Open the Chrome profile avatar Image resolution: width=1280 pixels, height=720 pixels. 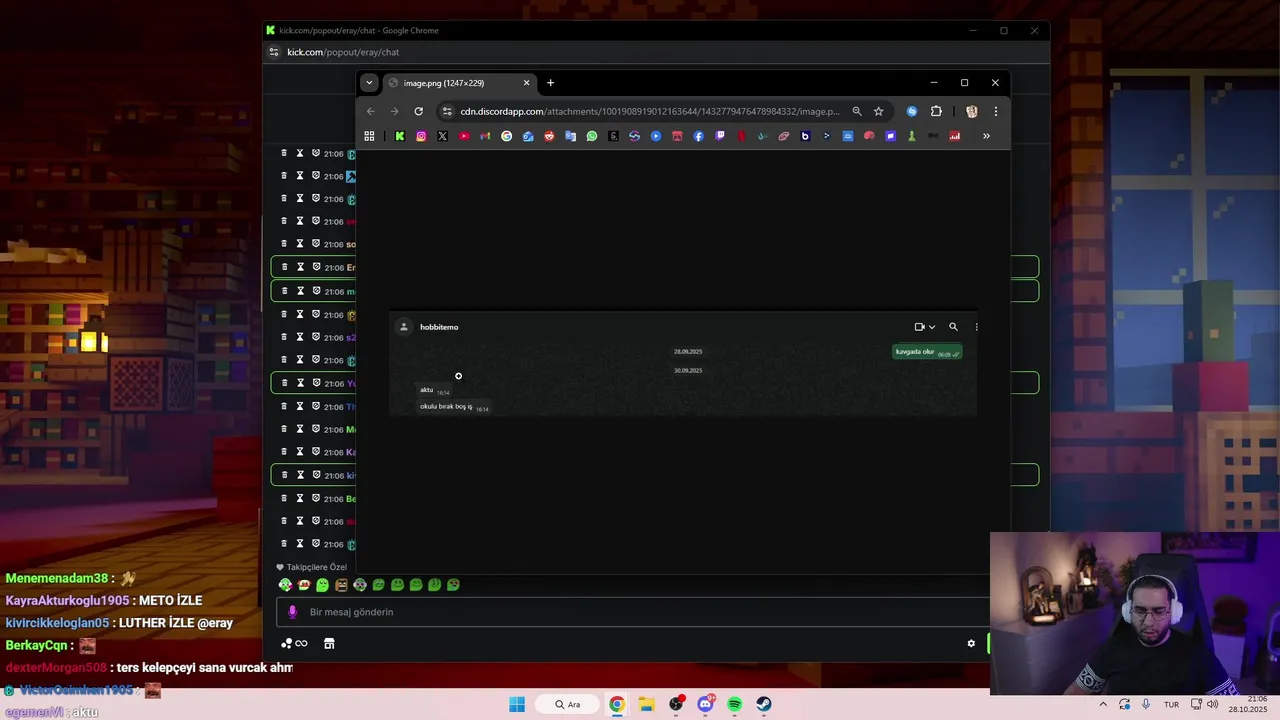point(971,111)
